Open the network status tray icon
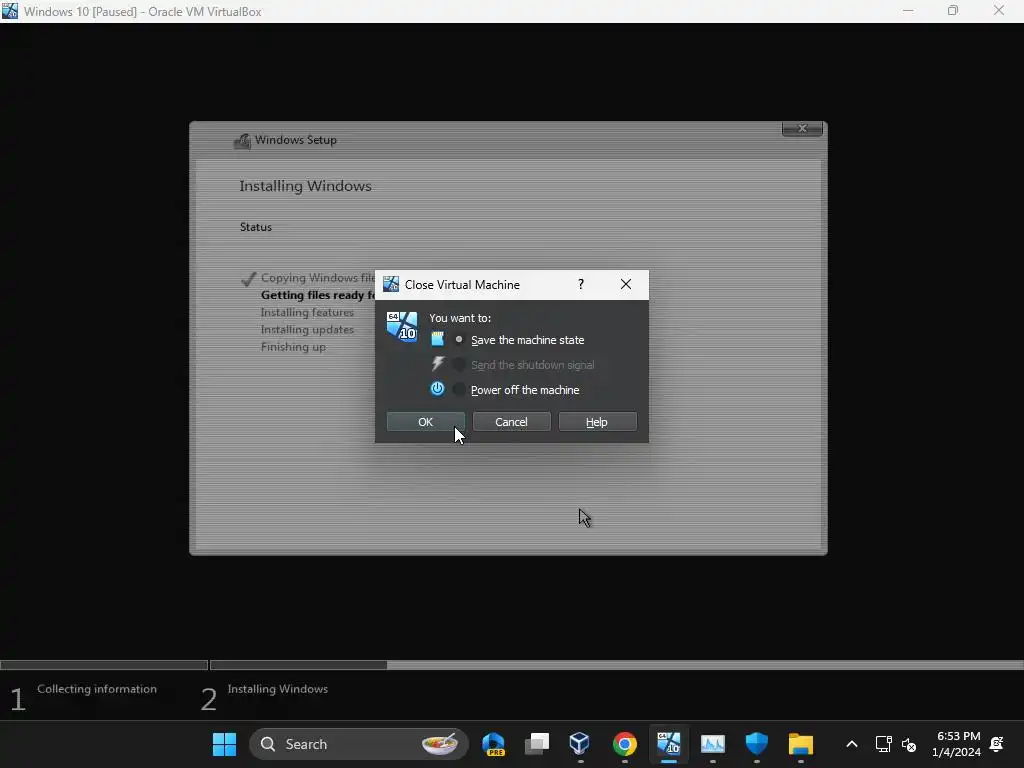The height and width of the screenshot is (768, 1024). point(883,744)
